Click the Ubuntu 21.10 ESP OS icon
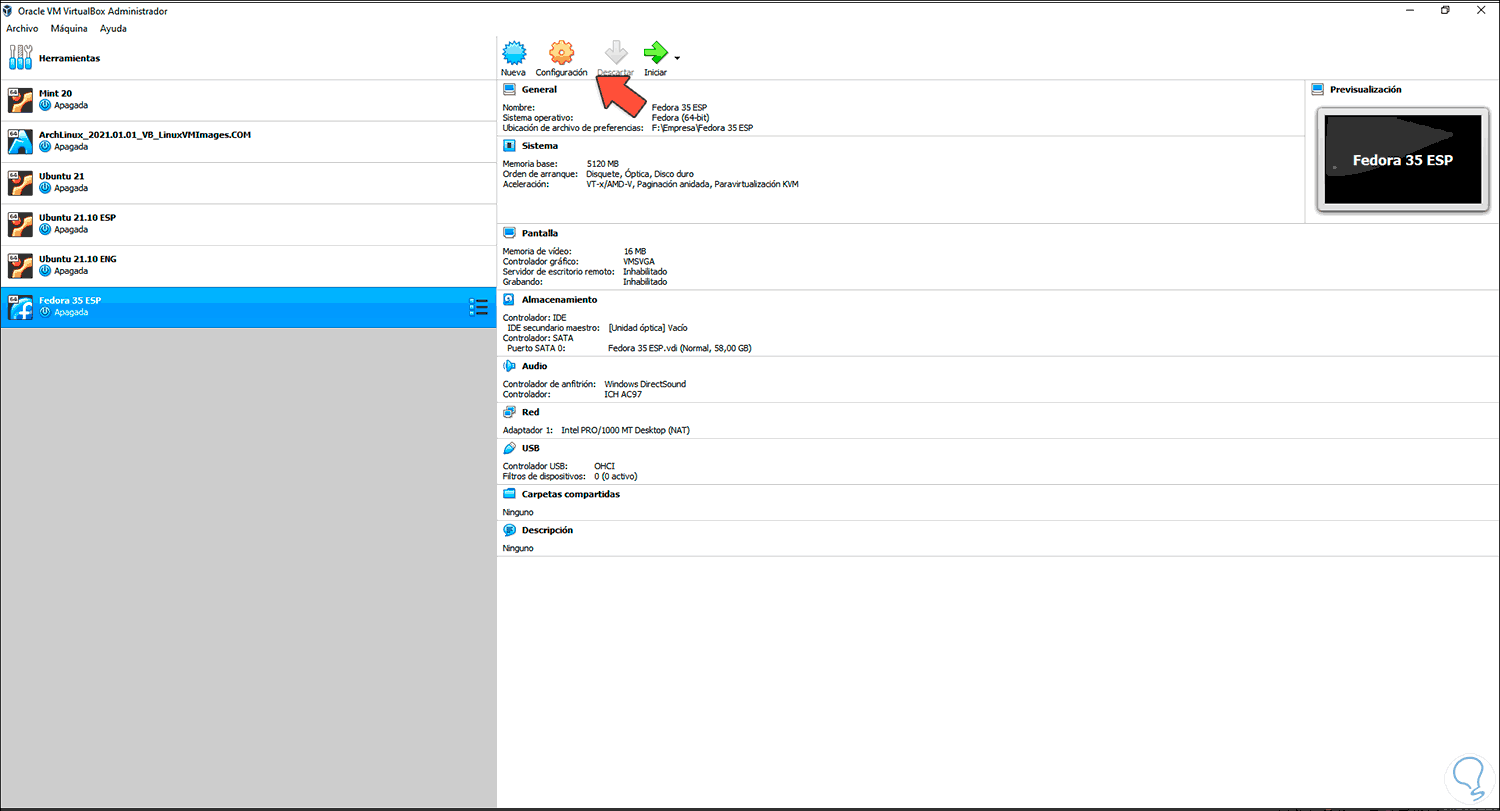Image resolution: width=1500 pixels, height=811 pixels. click(x=20, y=225)
